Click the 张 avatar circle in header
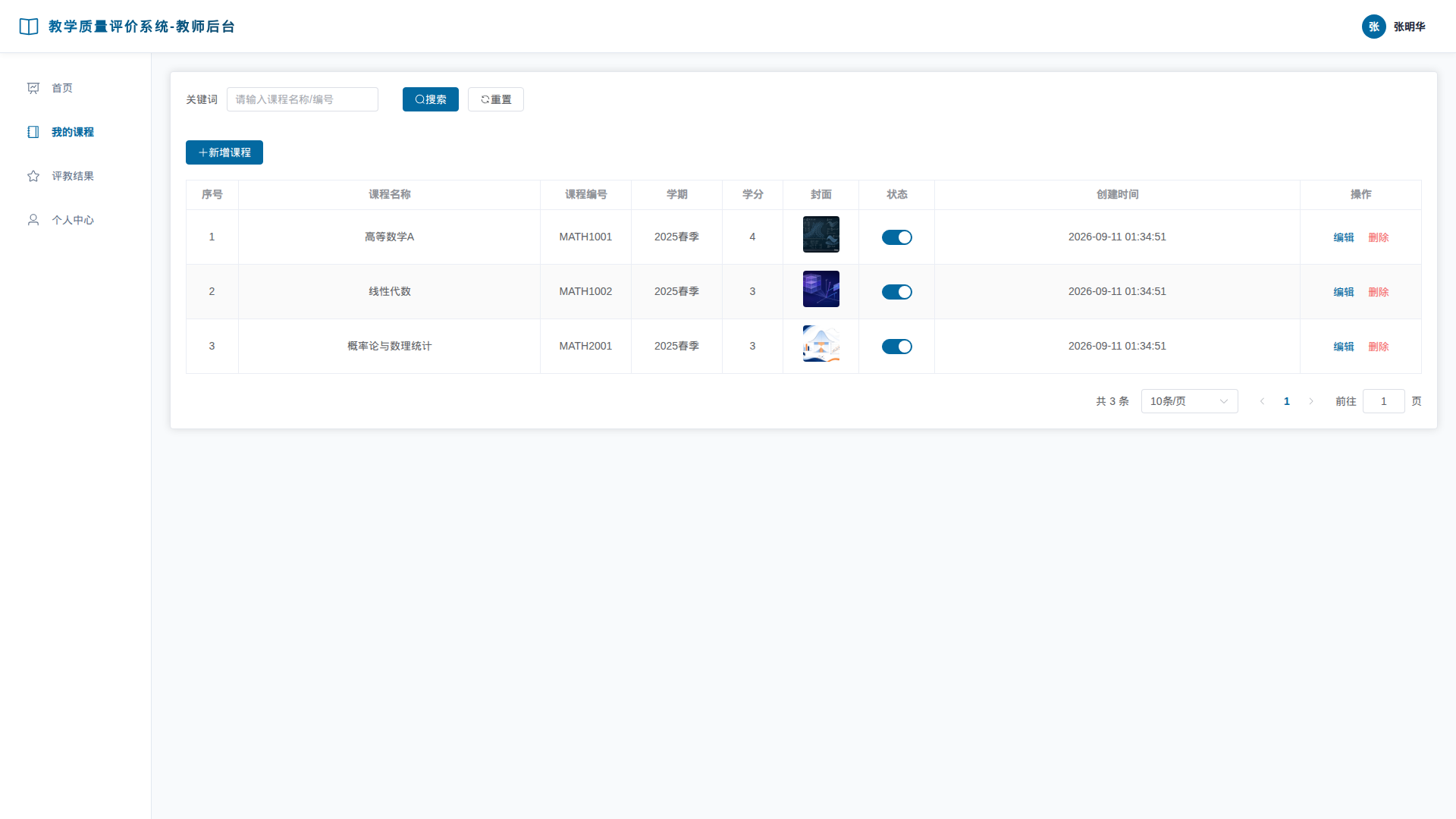Viewport: 1456px width, 819px height. [x=1373, y=27]
